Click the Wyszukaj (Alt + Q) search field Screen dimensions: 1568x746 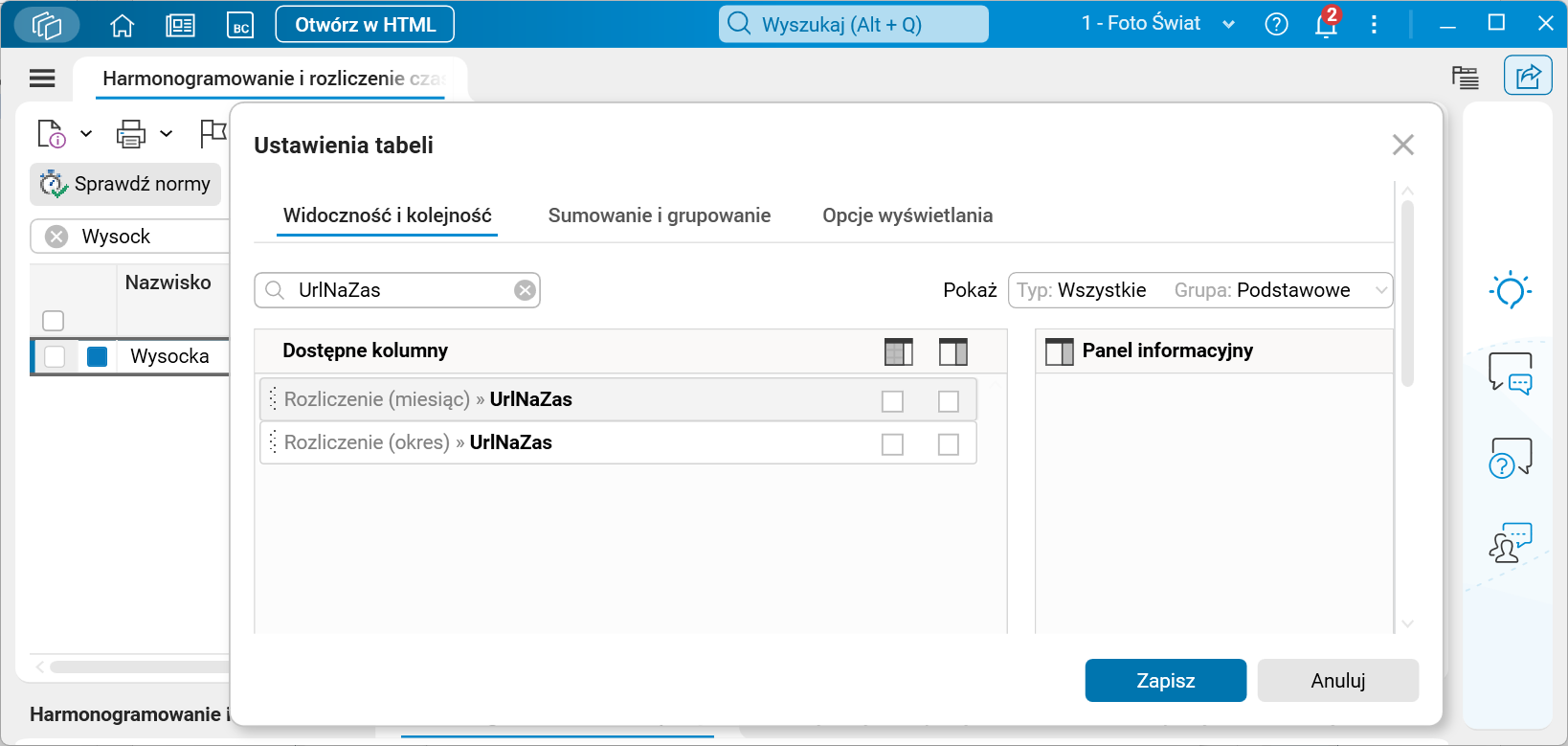tap(854, 24)
